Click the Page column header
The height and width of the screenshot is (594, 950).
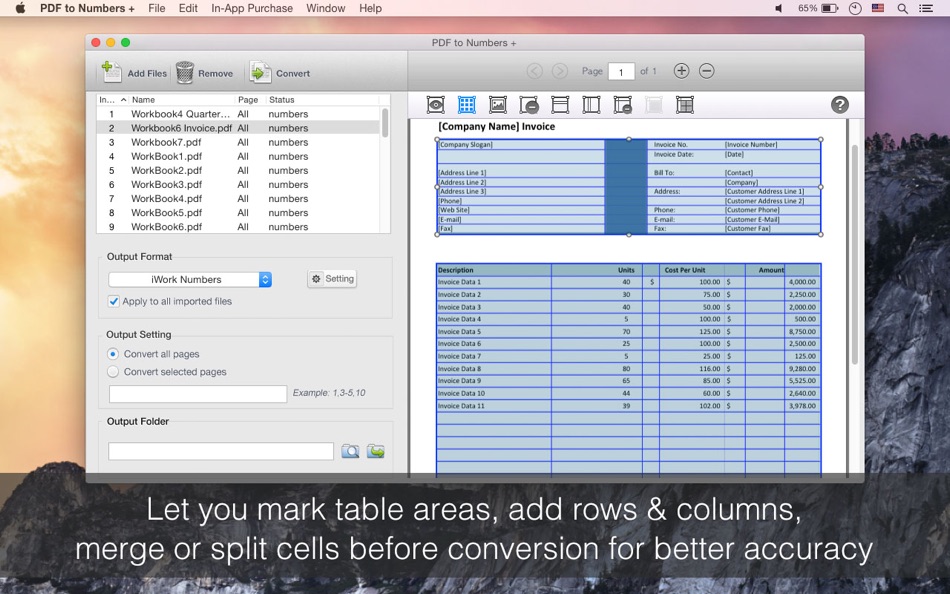click(x=250, y=99)
